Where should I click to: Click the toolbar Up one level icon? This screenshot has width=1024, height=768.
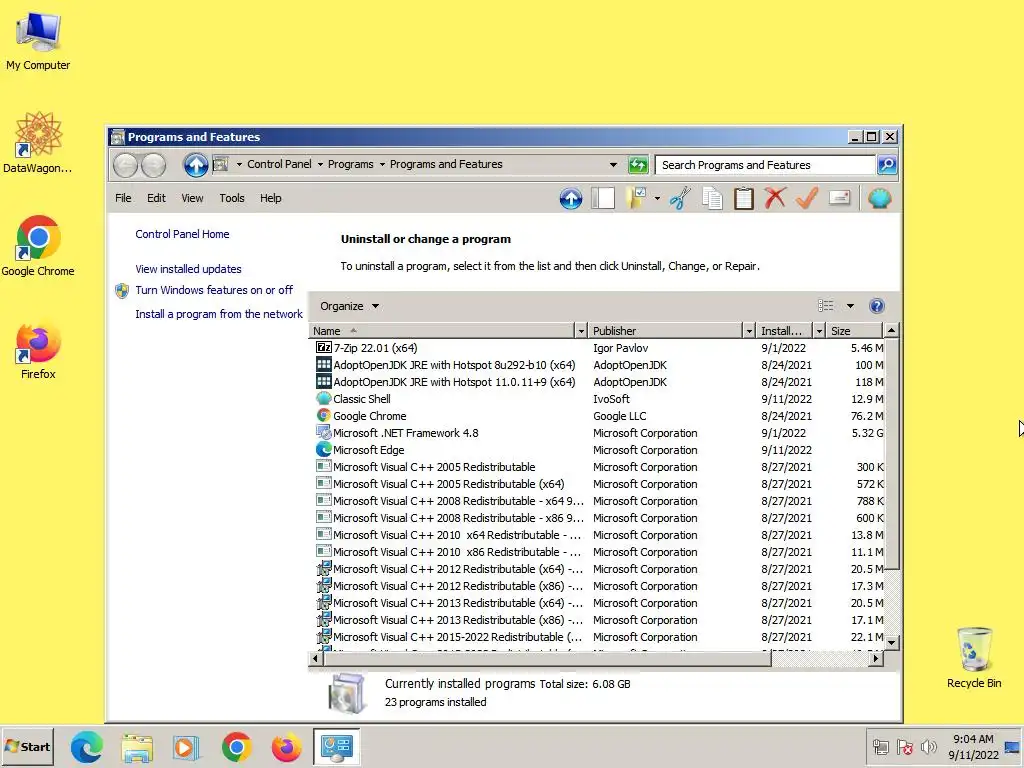[x=571, y=199]
